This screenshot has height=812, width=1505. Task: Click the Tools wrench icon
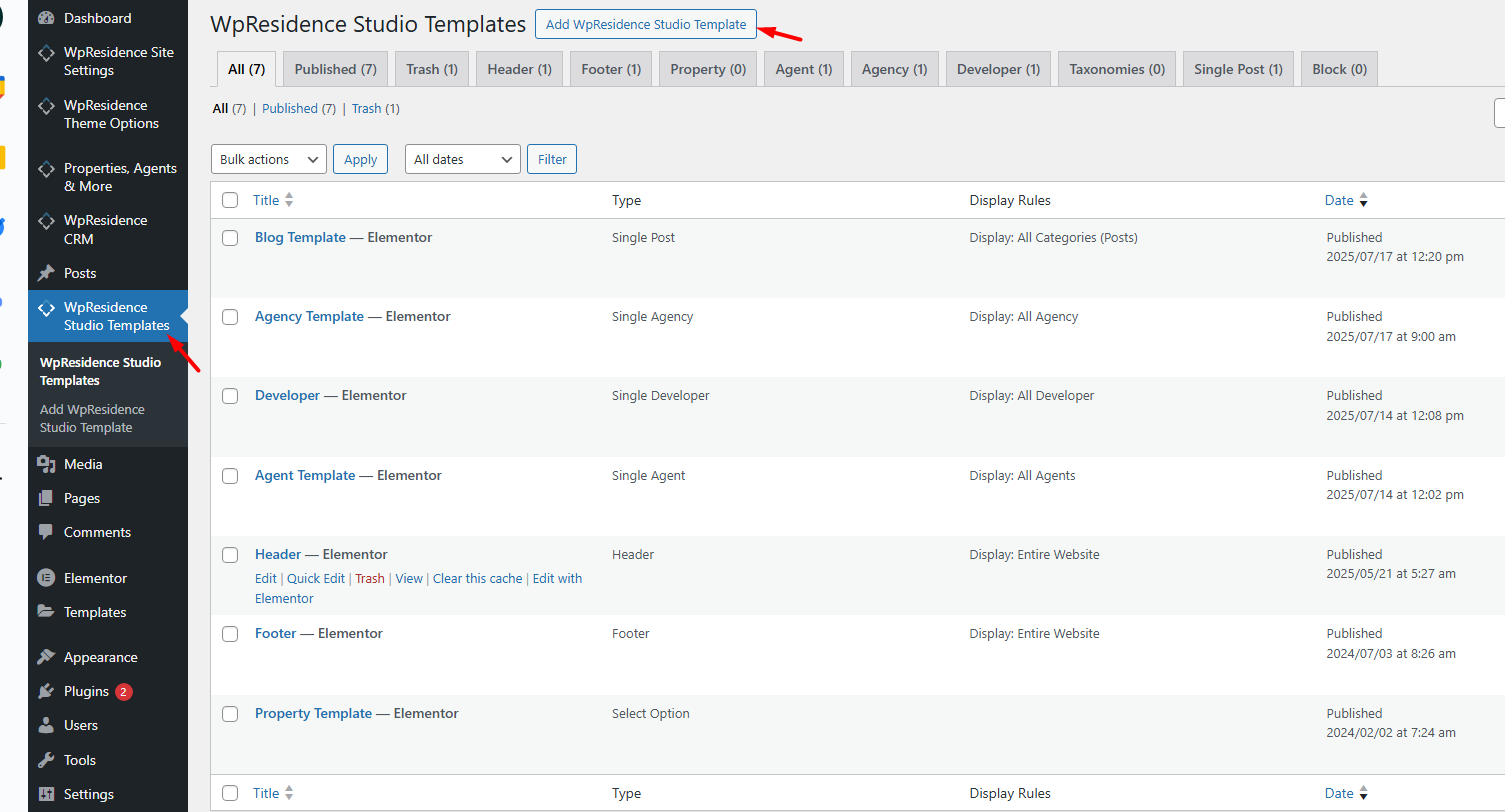point(46,760)
